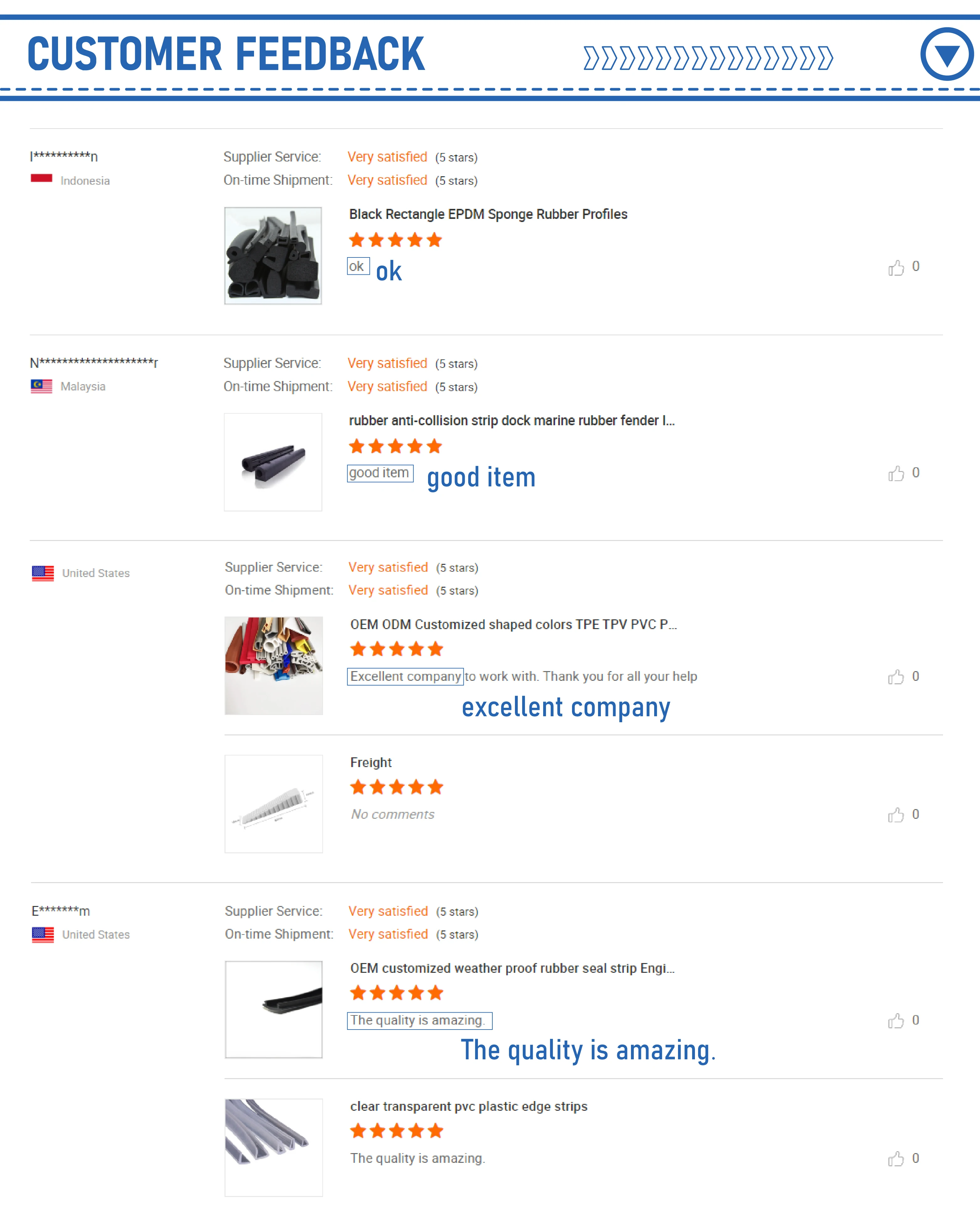This screenshot has width=980, height=1213.
Task: Click the circled down-arrow icon in header
Action: point(947,54)
